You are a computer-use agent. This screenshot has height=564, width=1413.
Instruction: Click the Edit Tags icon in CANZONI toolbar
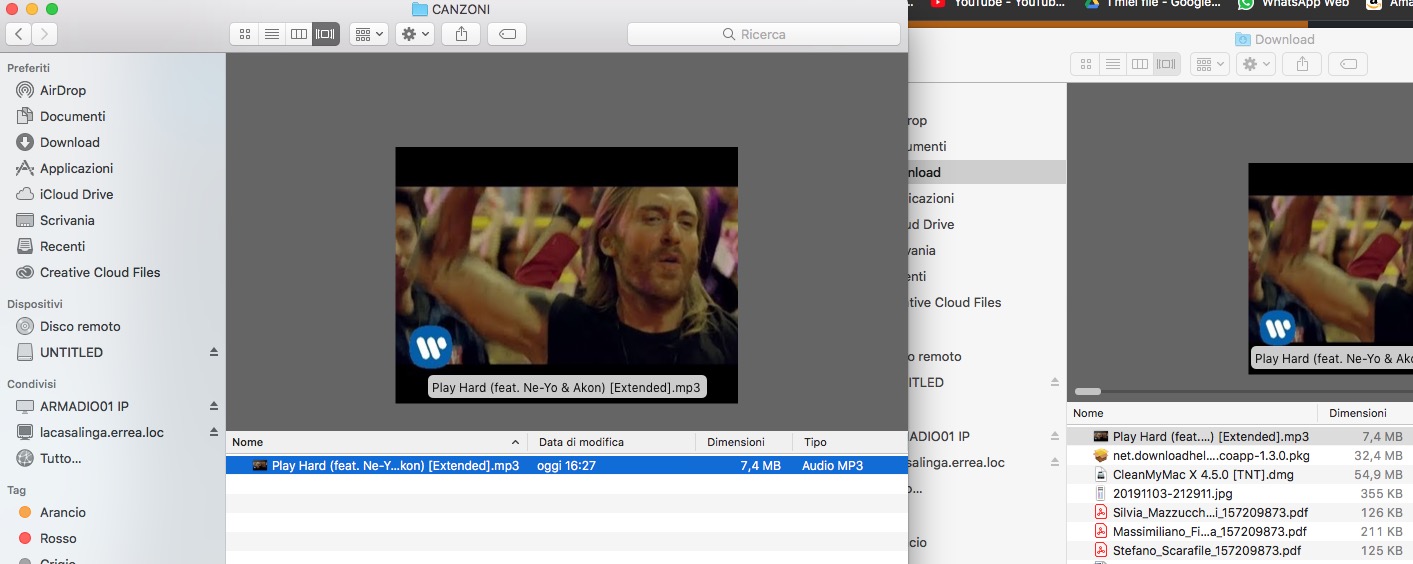pyautogui.click(x=507, y=34)
